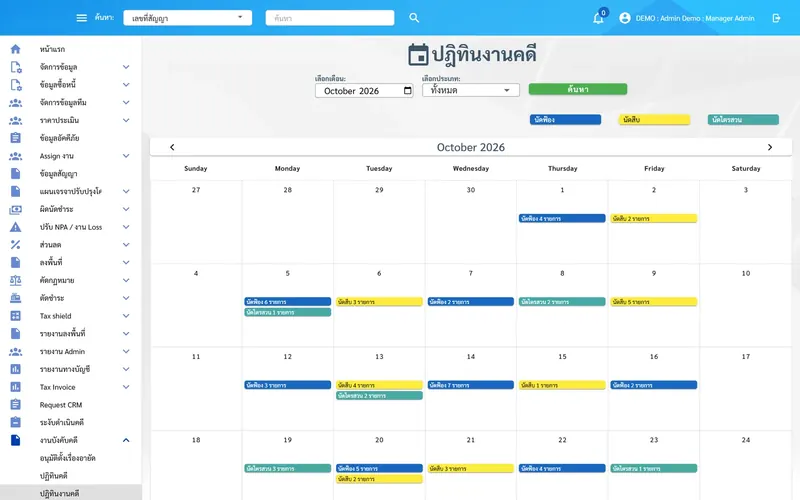
Task: Open นัดฟ้อง 7 รายการ event on October 14
Action: tap(470, 385)
